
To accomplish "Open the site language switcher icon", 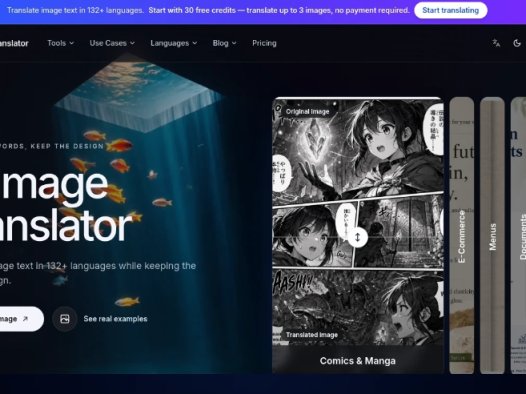I will [x=496, y=43].
